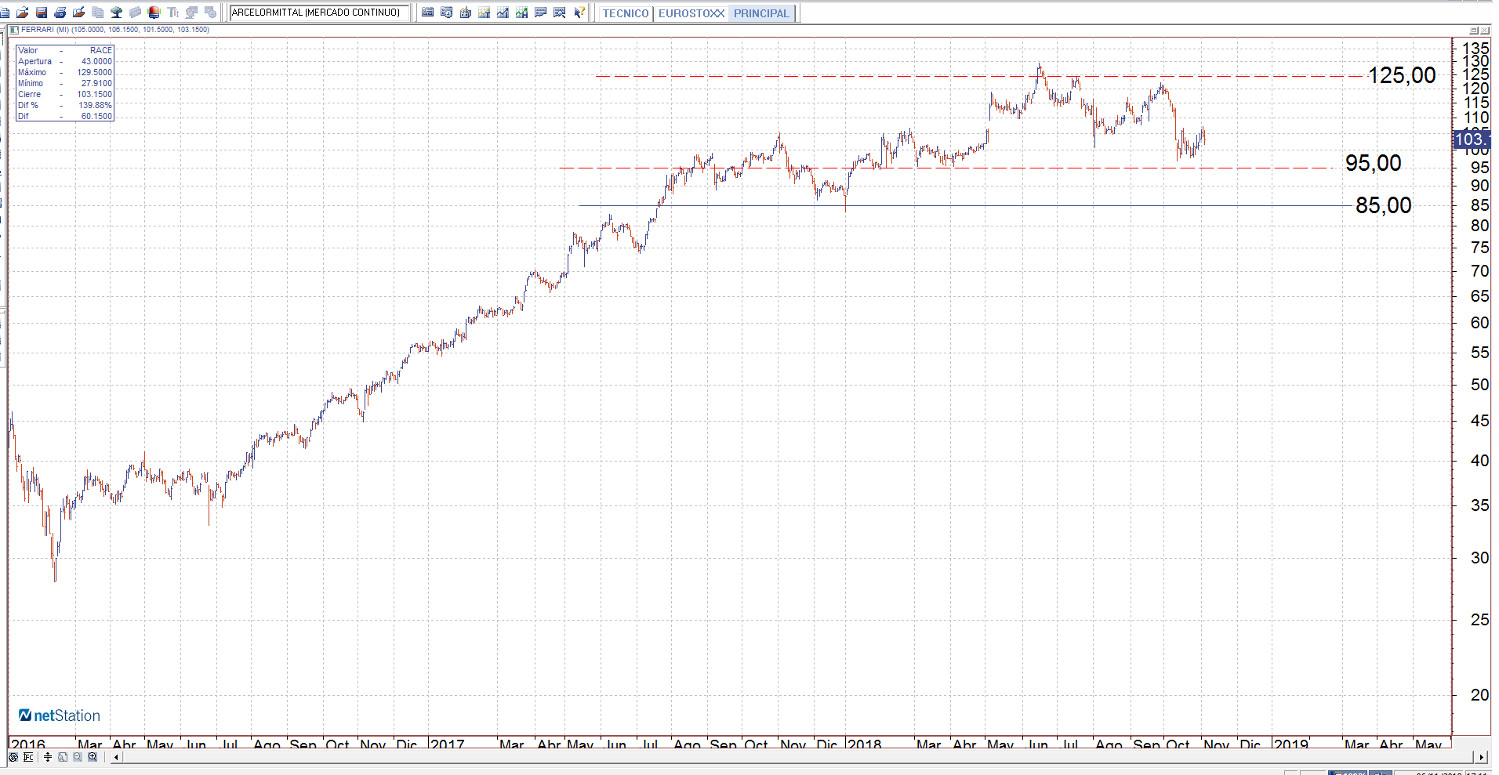Viewport: 1499px width, 775px height.
Task: Click the new document icon in the toolbar
Action: pyautogui.click(x=7, y=13)
